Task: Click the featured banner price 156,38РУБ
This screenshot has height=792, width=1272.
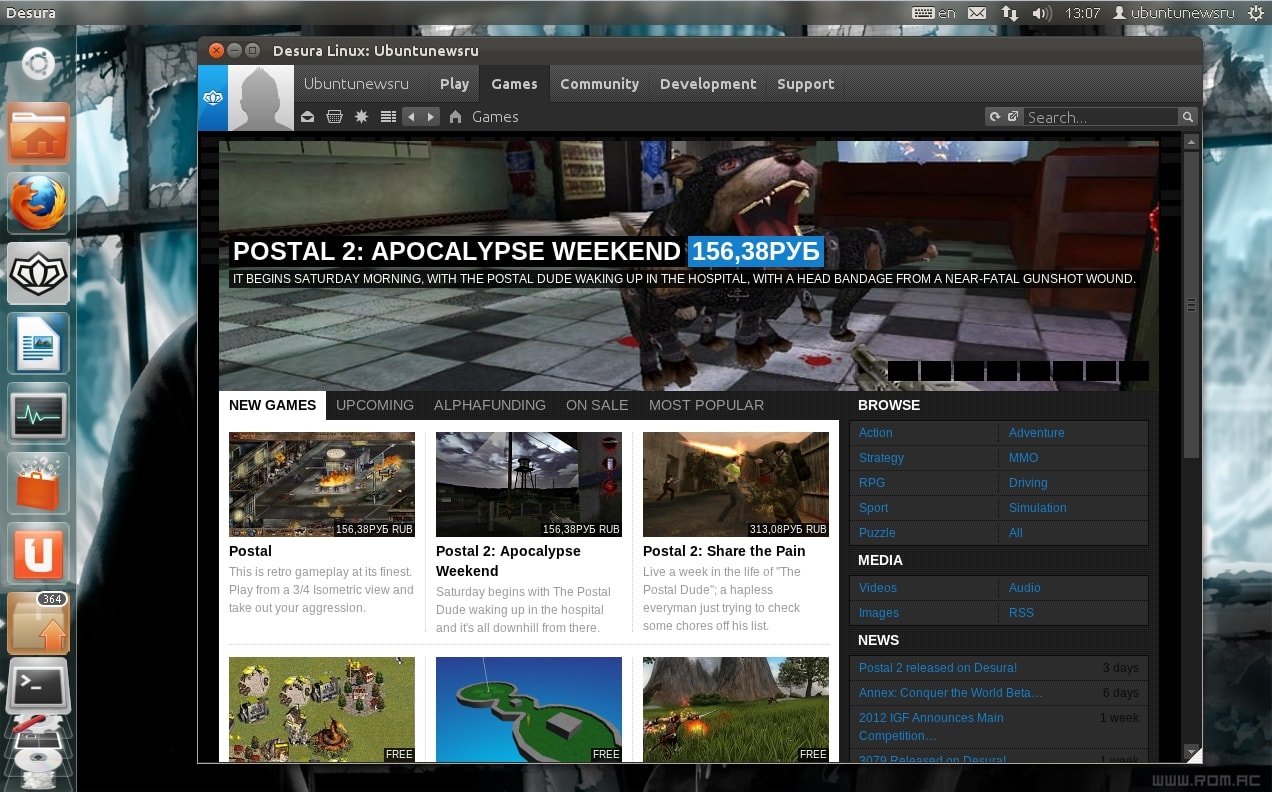Action: coord(755,251)
